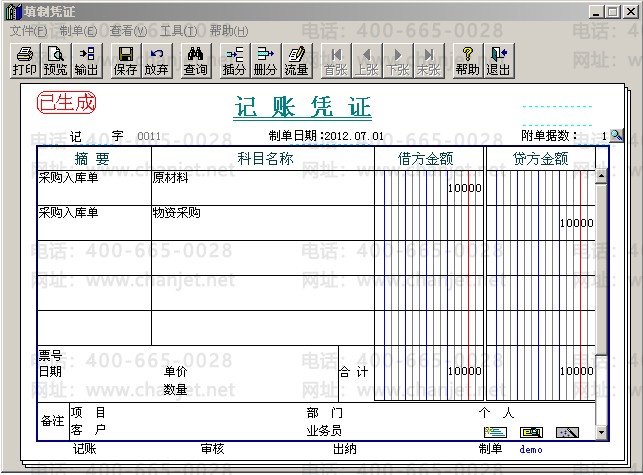Click the 流量 cash flow icon
Viewport: 643px width, 475px height.
[x=296, y=61]
